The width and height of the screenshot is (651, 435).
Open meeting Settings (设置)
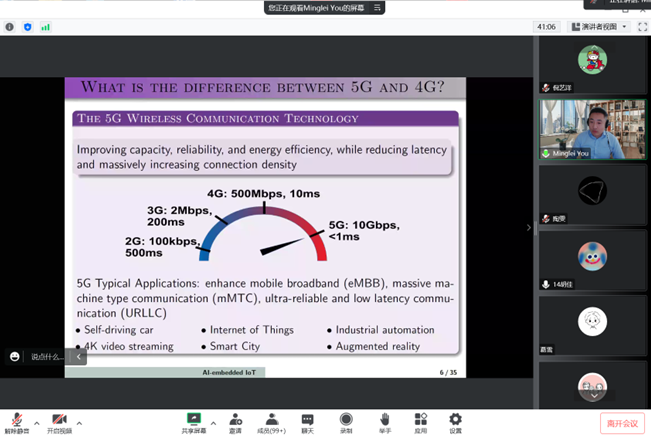click(455, 420)
